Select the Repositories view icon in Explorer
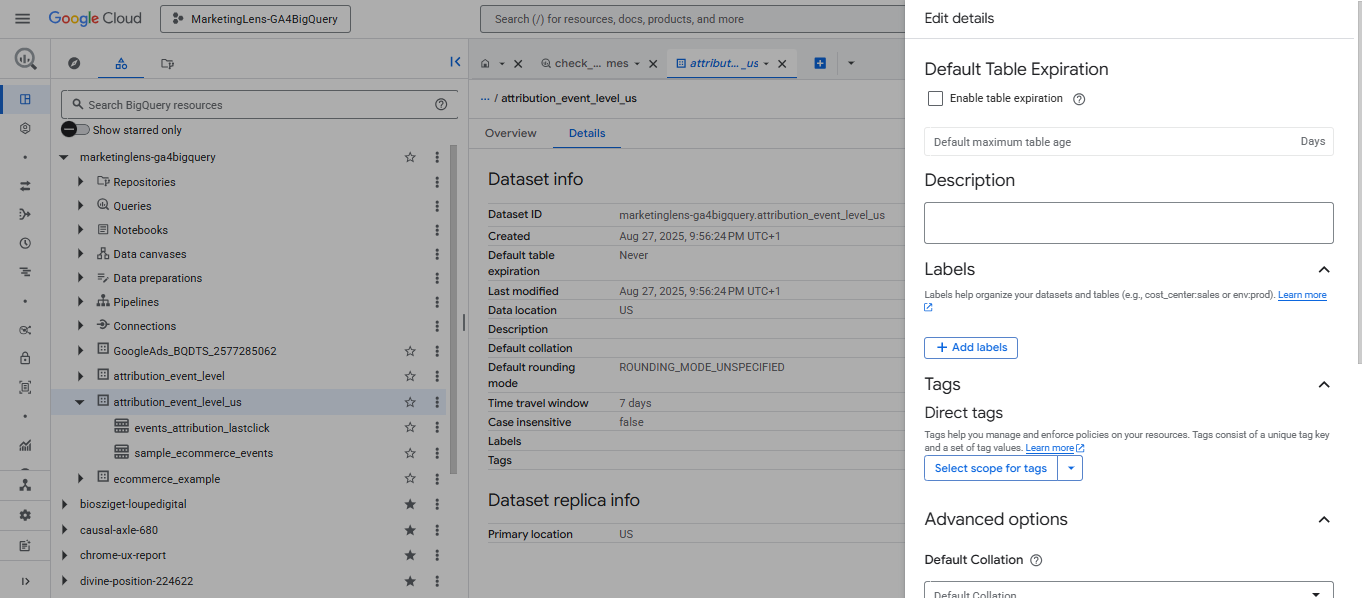1362x598 pixels. pos(167,63)
